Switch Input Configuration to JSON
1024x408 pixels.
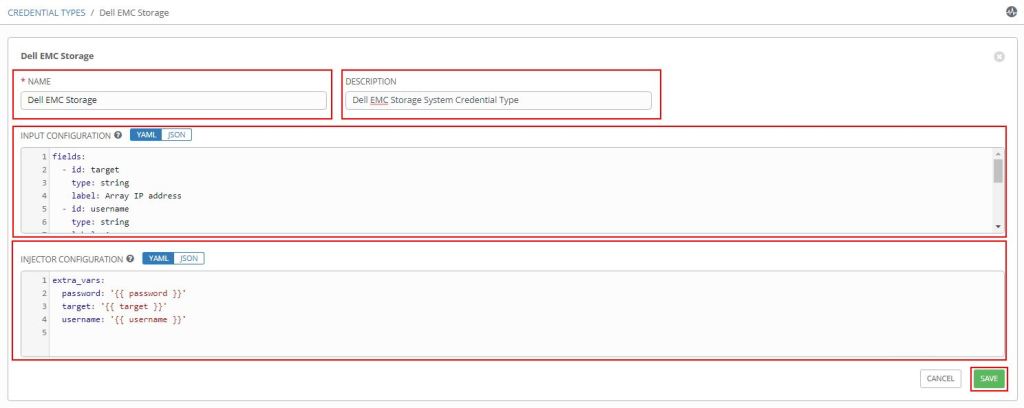coord(176,135)
